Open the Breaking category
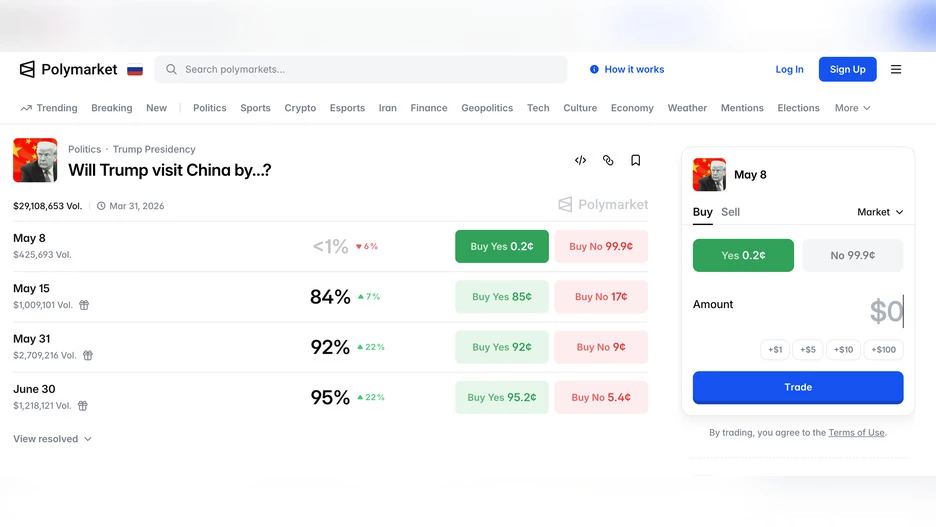The height and width of the screenshot is (527, 936). (x=112, y=108)
